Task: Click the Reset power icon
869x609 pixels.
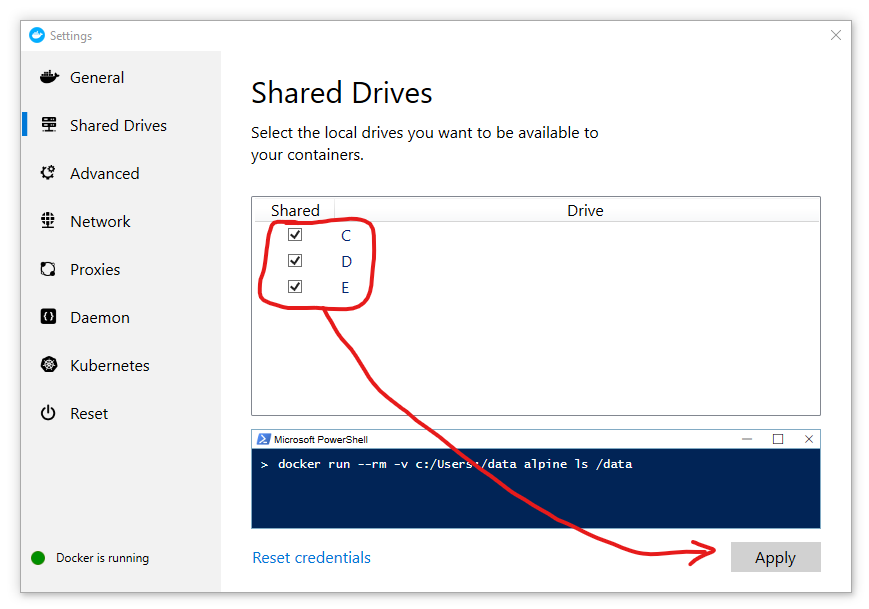Action: [48, 413]
